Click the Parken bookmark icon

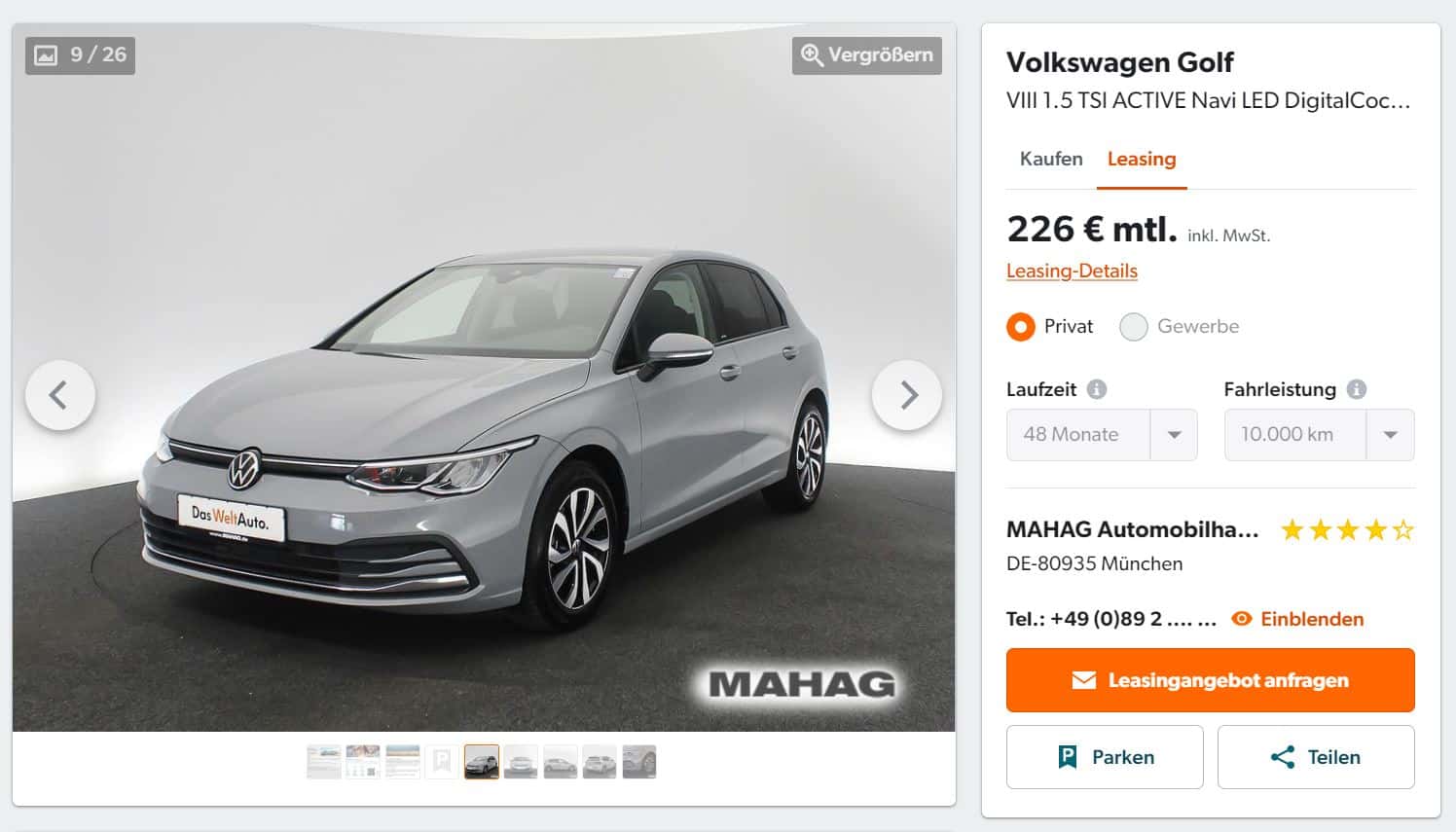pyautogui.click(x=1068, y=757)
